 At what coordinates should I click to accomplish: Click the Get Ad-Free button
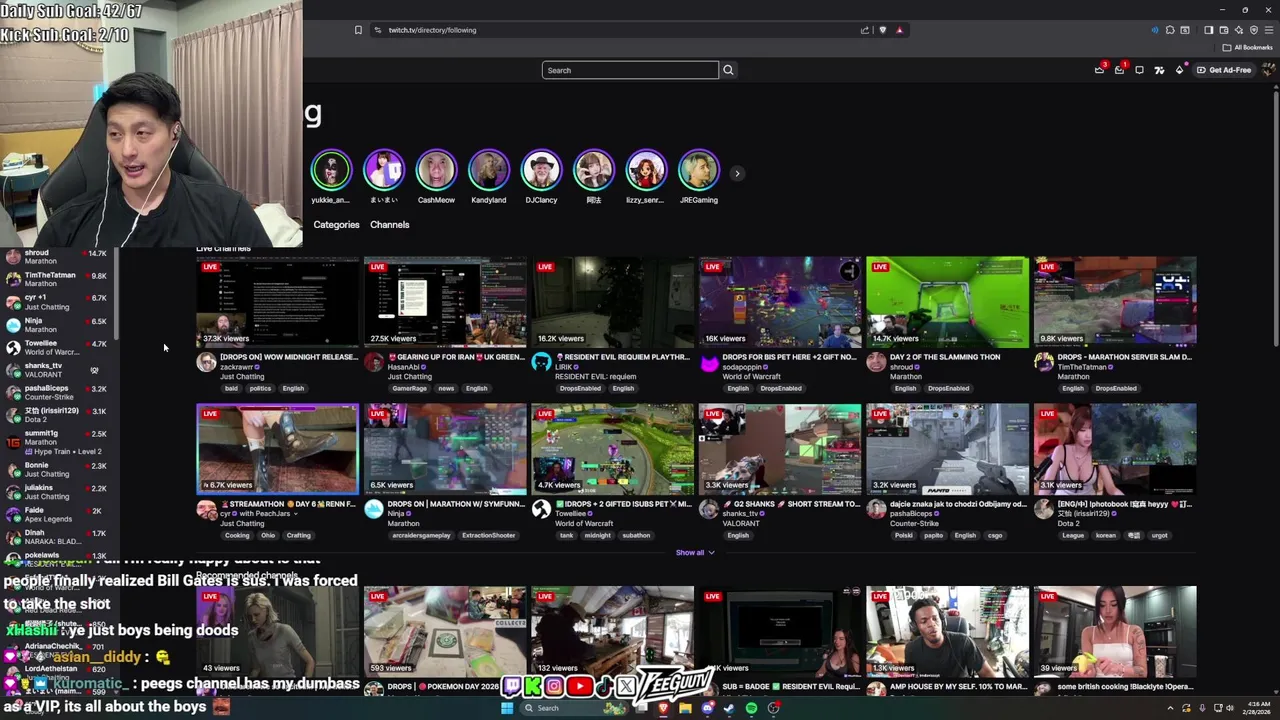point(1224,70)
